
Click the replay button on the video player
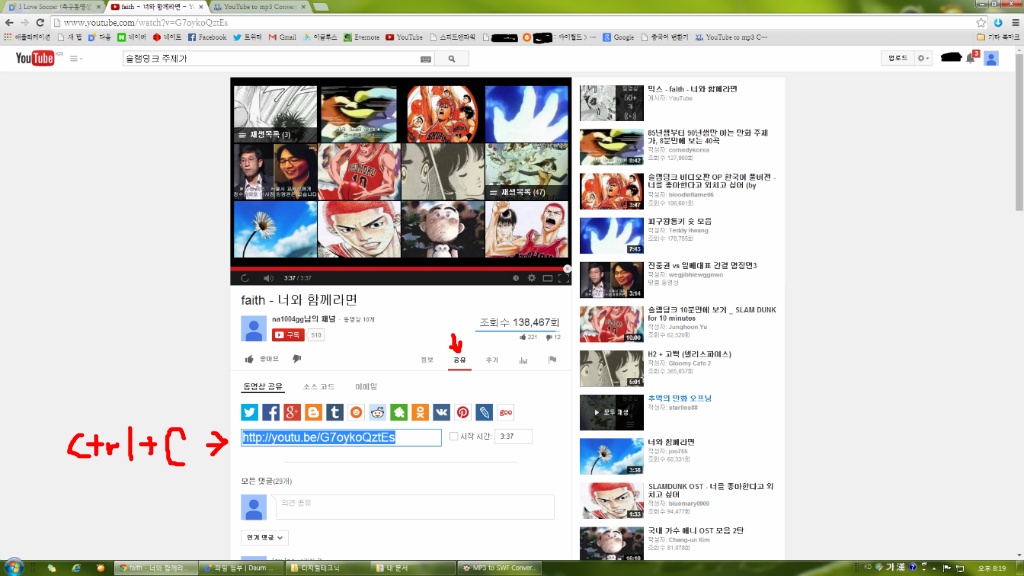tap(245, 278)
